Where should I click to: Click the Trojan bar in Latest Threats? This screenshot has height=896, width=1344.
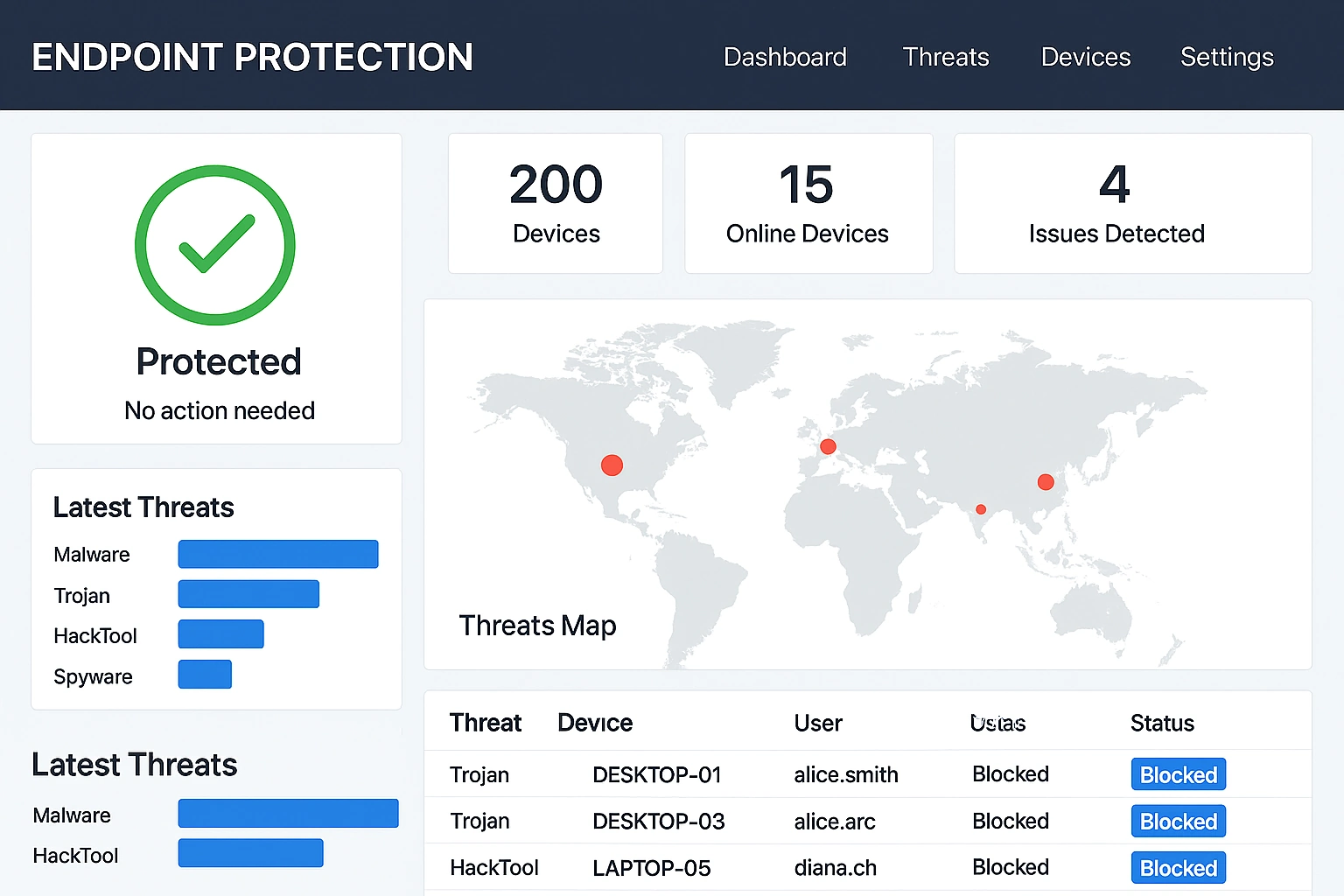248,593
